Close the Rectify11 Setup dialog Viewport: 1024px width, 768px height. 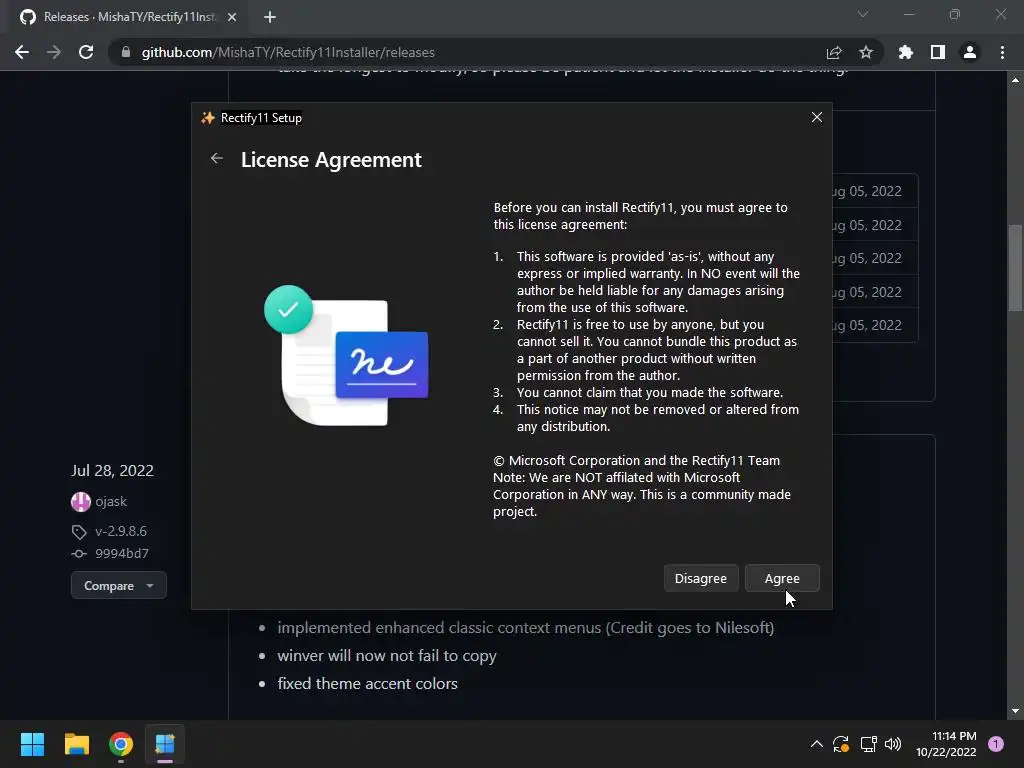[816, 118]
